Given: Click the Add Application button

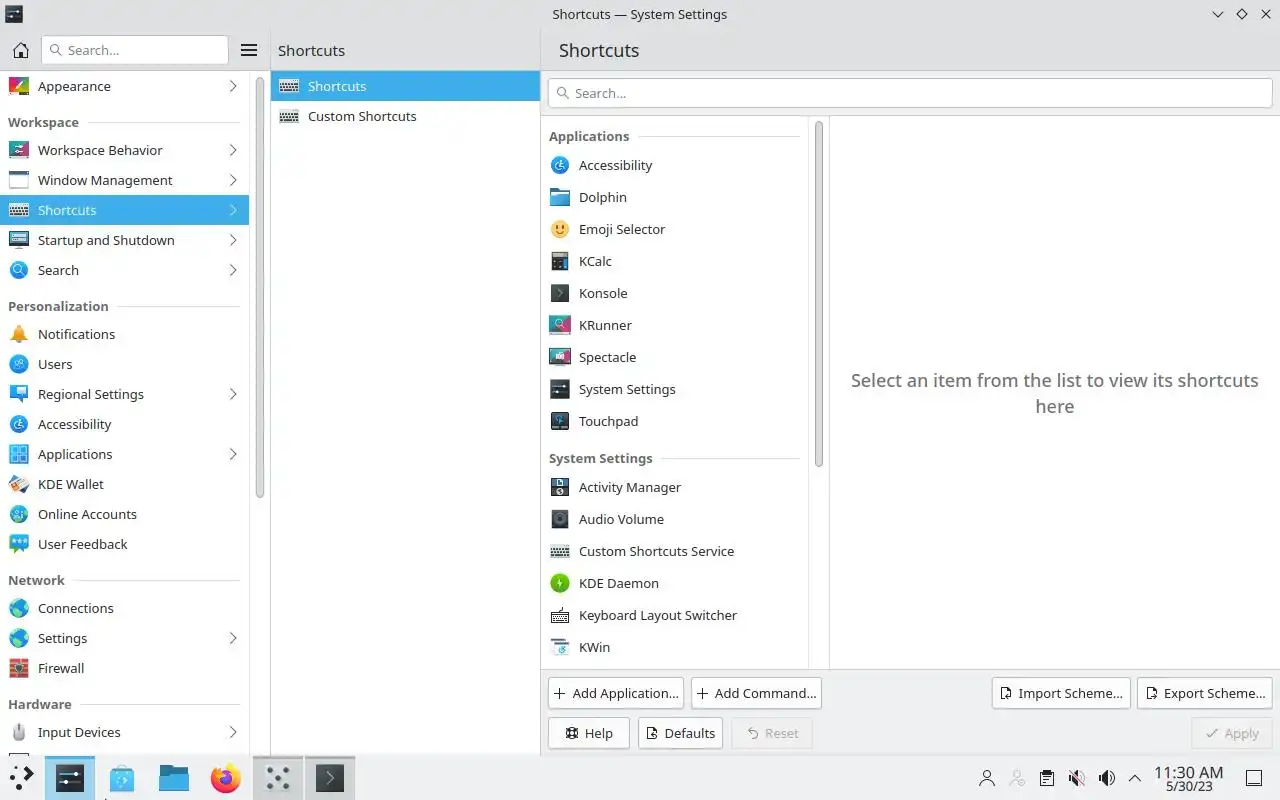Looking at the screenshot, I should 616,693.
